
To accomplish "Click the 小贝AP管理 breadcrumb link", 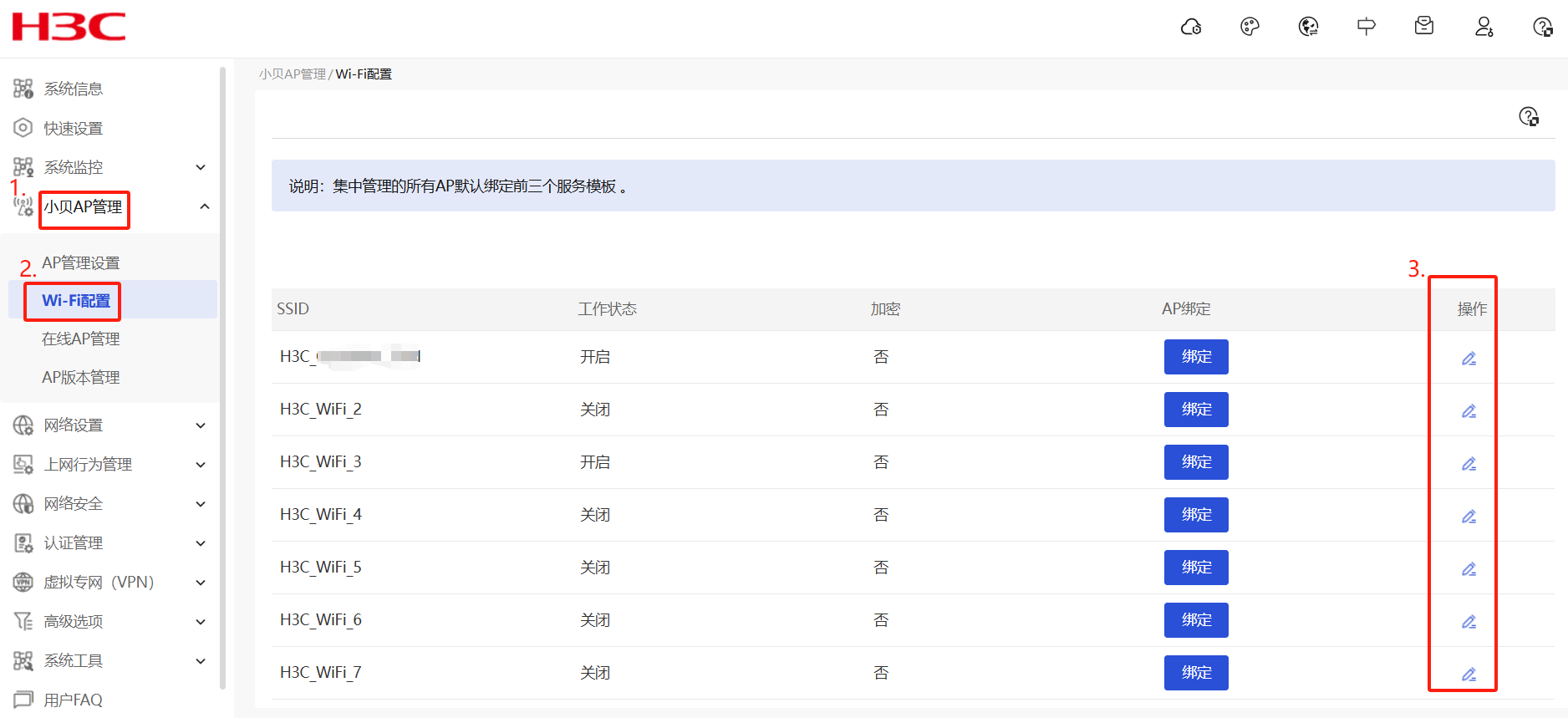I will click(x=293, y=74).
